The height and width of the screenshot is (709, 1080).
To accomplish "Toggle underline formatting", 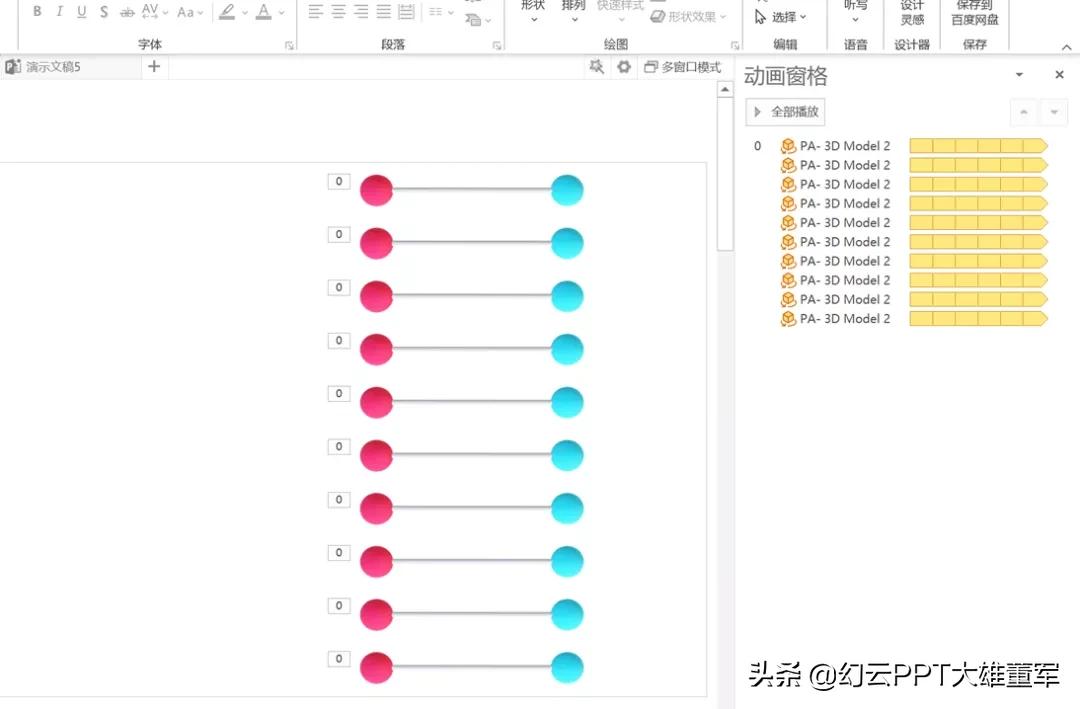I will pyautogui.click(x=81, y=11).
